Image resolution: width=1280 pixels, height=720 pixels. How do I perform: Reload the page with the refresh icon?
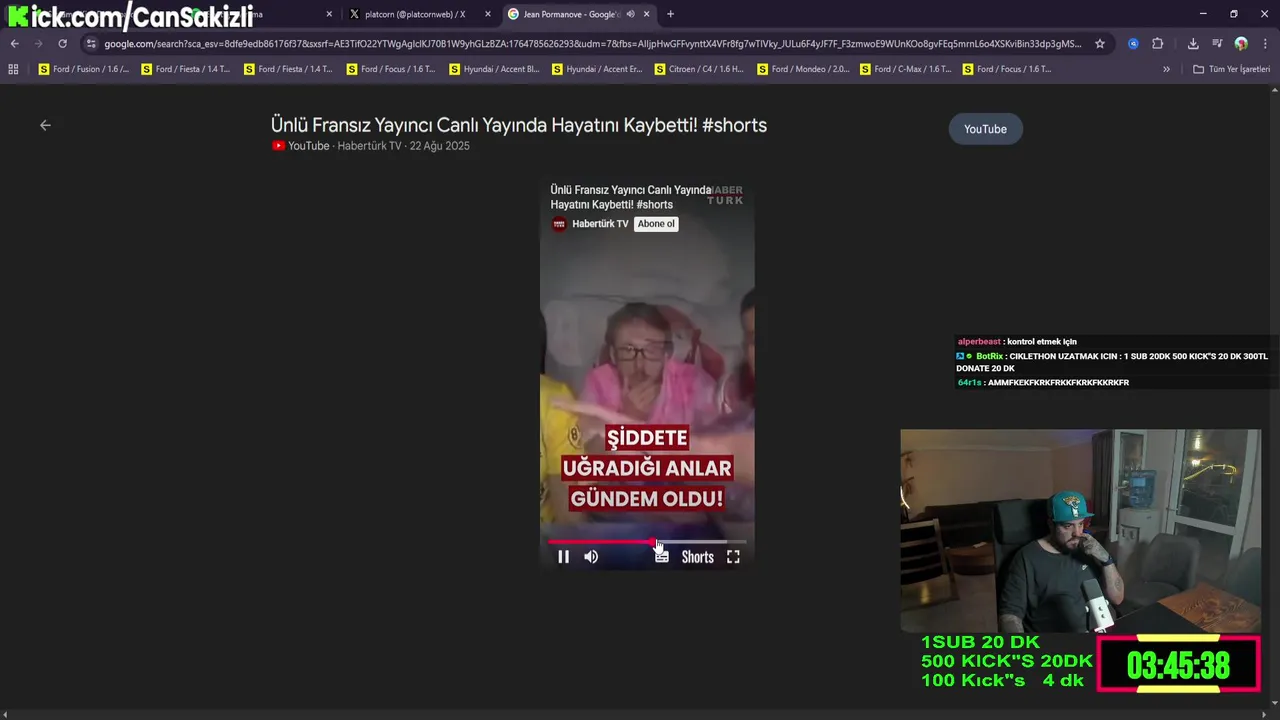click(x=62, y=44)
